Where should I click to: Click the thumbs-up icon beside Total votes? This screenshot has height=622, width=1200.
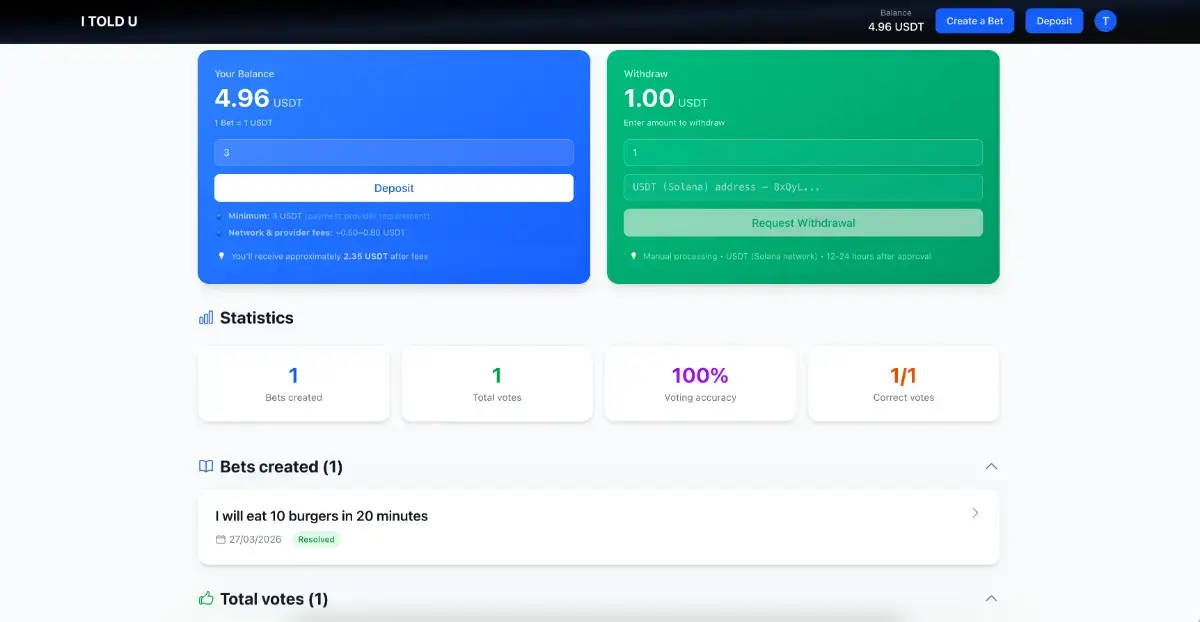(x=206, y=599)
